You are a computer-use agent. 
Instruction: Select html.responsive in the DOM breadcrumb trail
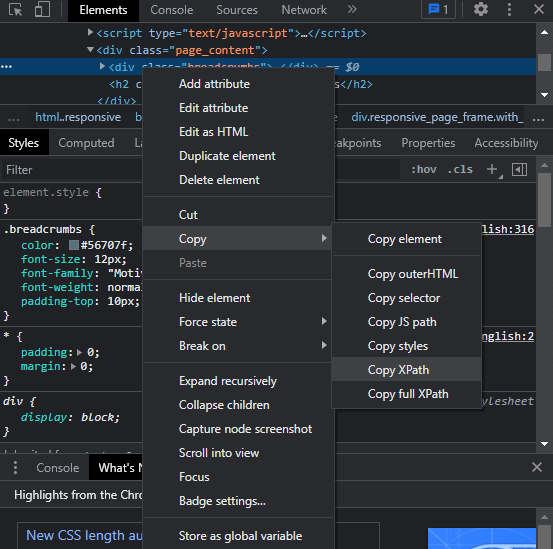78,117
